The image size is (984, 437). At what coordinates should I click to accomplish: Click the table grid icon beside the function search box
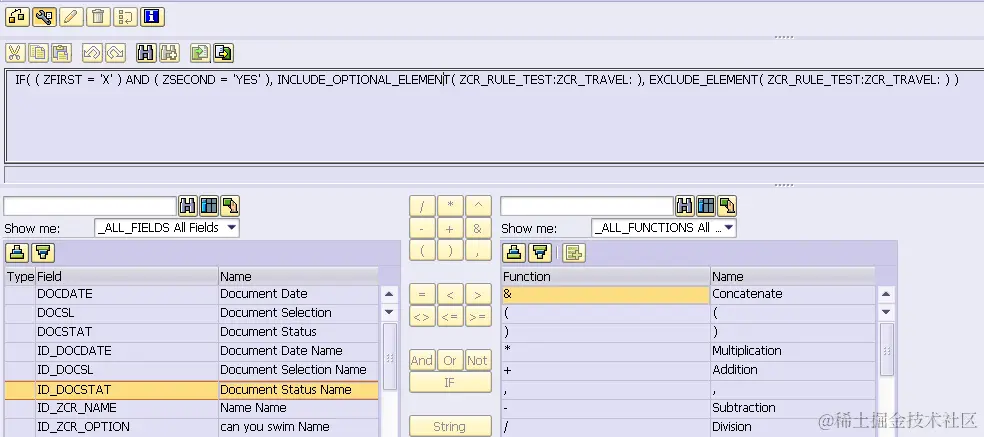(x=706, y=205)
